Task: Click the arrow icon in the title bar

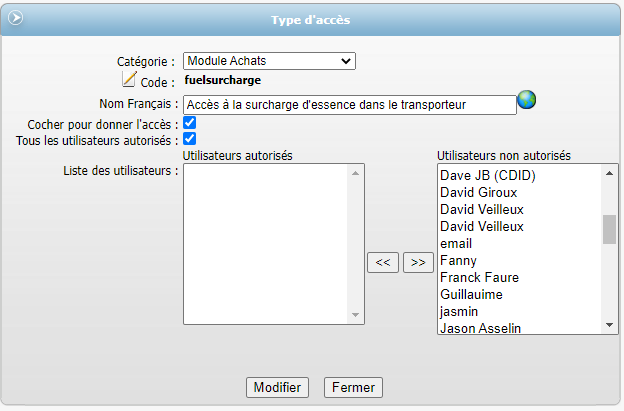Action: pyautogui.click(x=16, y=18)
